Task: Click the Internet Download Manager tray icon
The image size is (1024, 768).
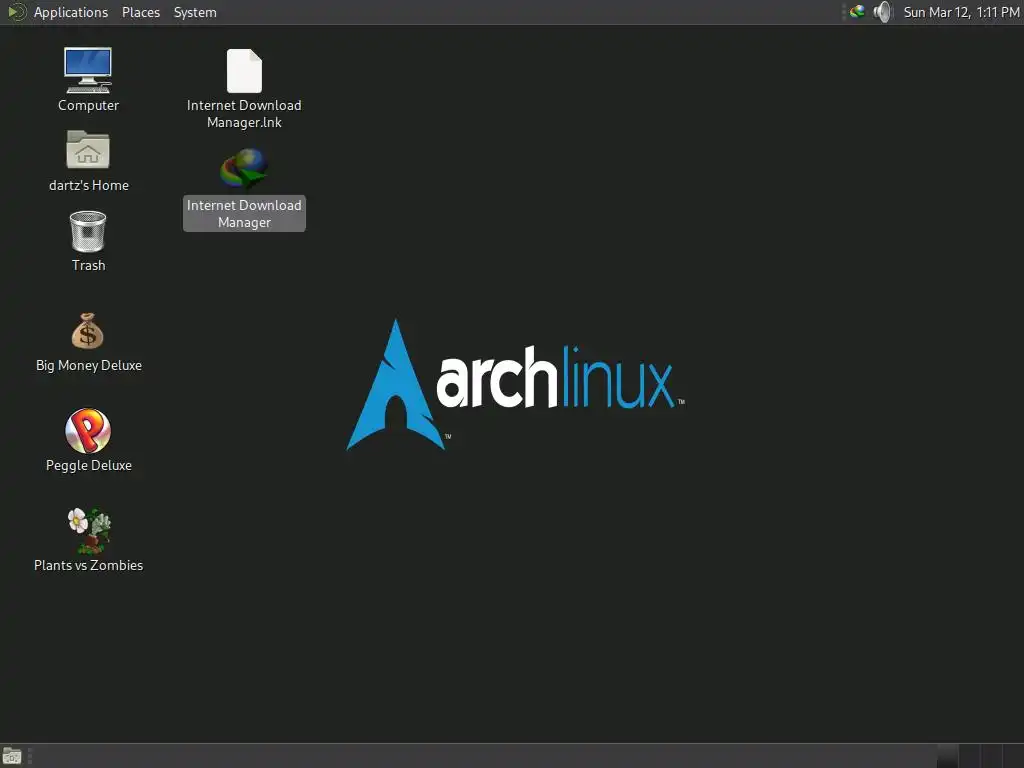Action: [x=857, y=12]
